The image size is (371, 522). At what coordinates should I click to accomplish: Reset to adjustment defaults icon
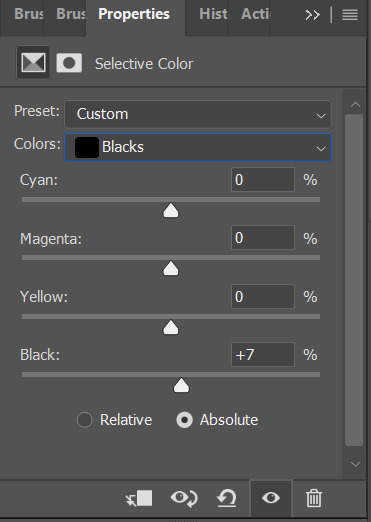point(227,499)
